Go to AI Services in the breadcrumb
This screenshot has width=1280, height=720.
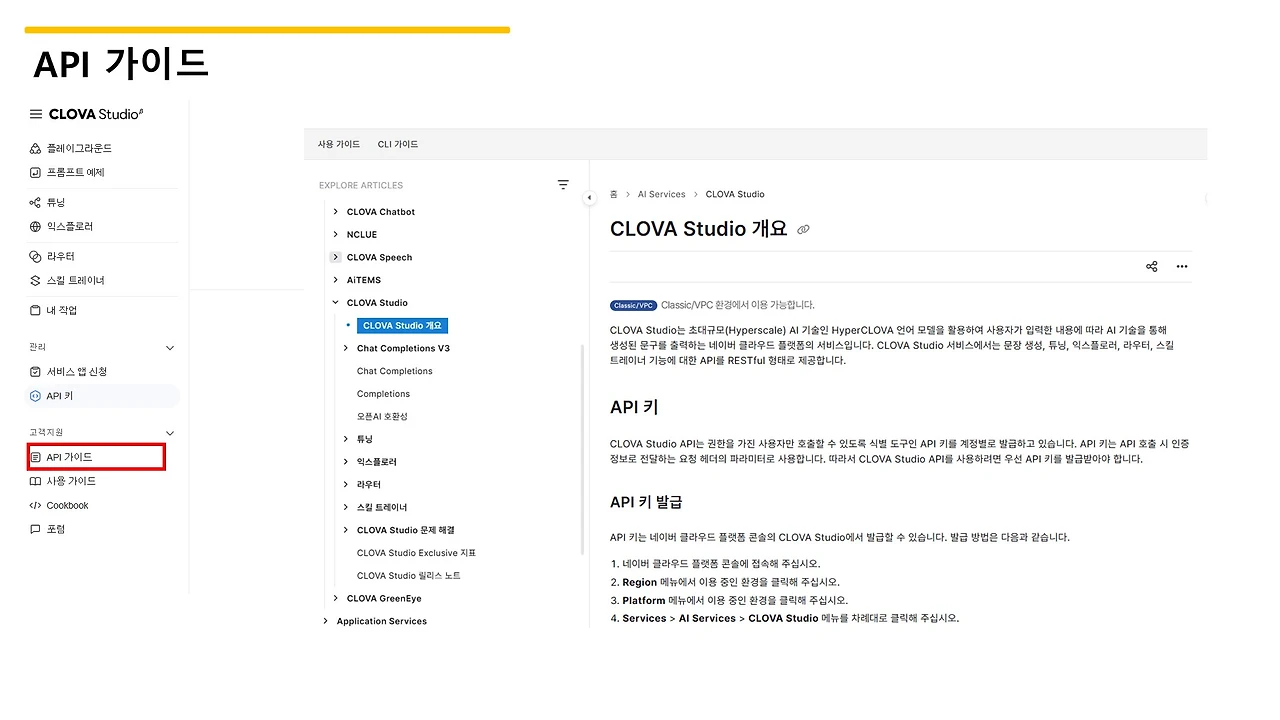pyautogui.click(x=662, y=194)
